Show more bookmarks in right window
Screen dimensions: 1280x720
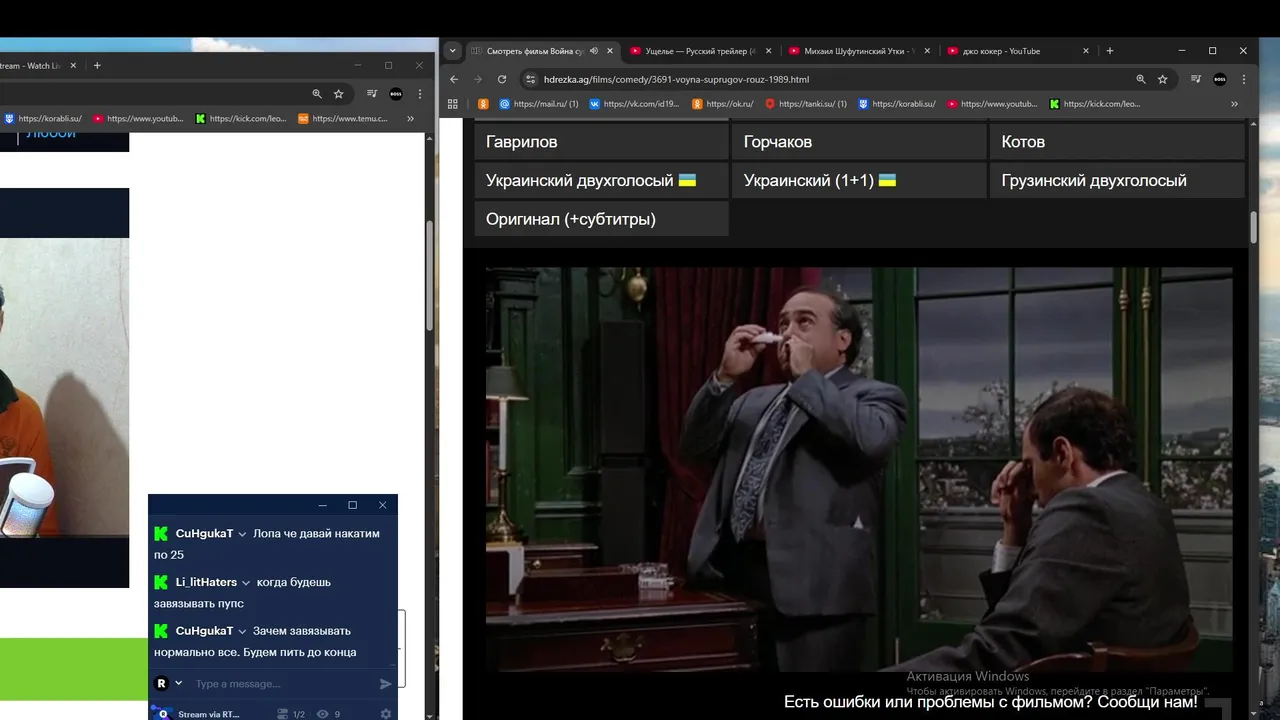coord(1234,103)
